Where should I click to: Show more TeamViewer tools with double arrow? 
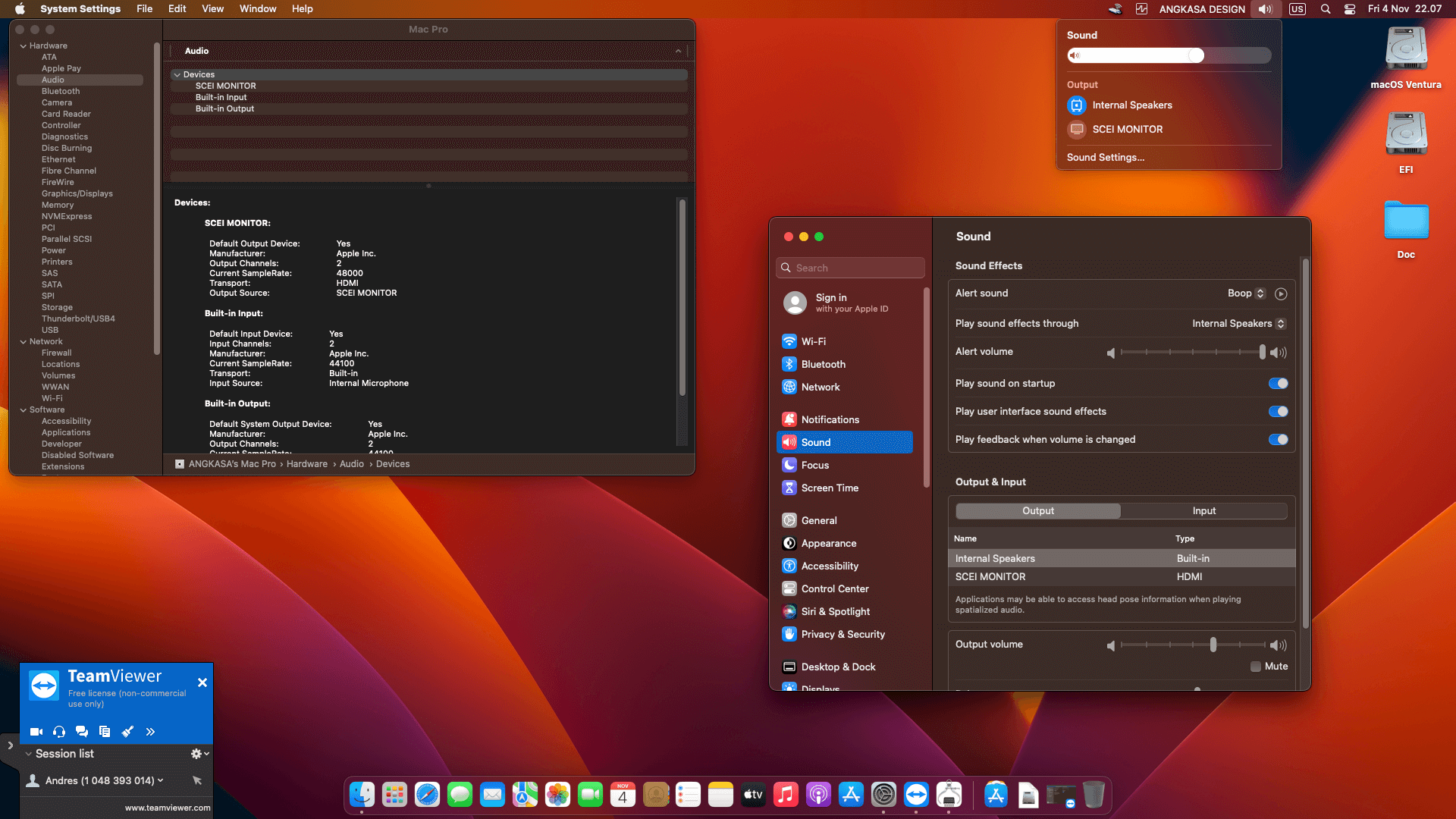tap(150, 732)
